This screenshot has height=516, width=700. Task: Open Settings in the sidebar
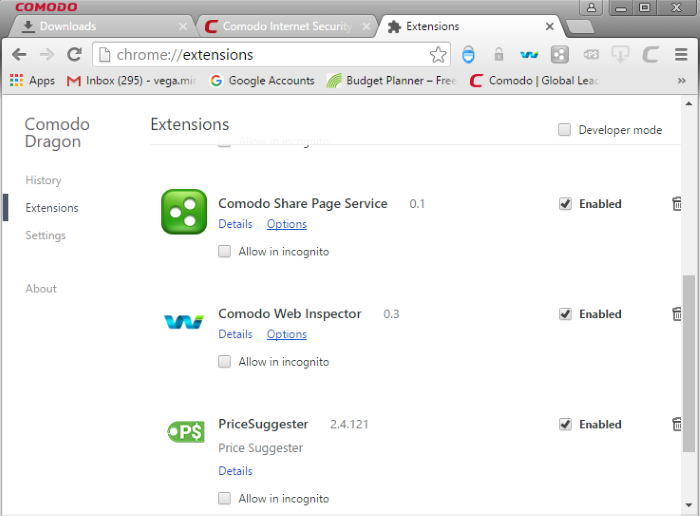[46, 235]
